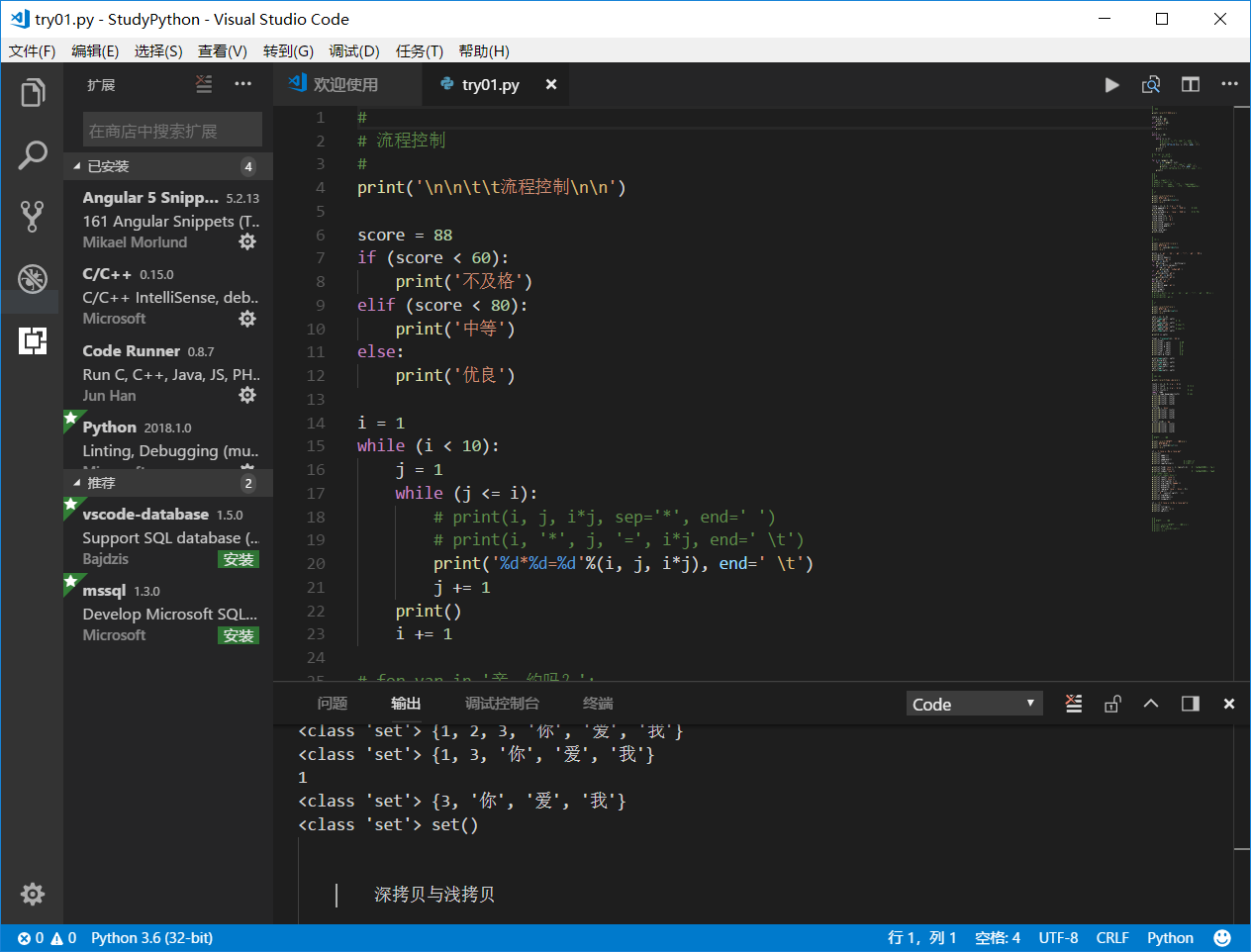Collapse the 推荐 extensions section
Viewport: 1251px width, 952px height.
point(101,483)
